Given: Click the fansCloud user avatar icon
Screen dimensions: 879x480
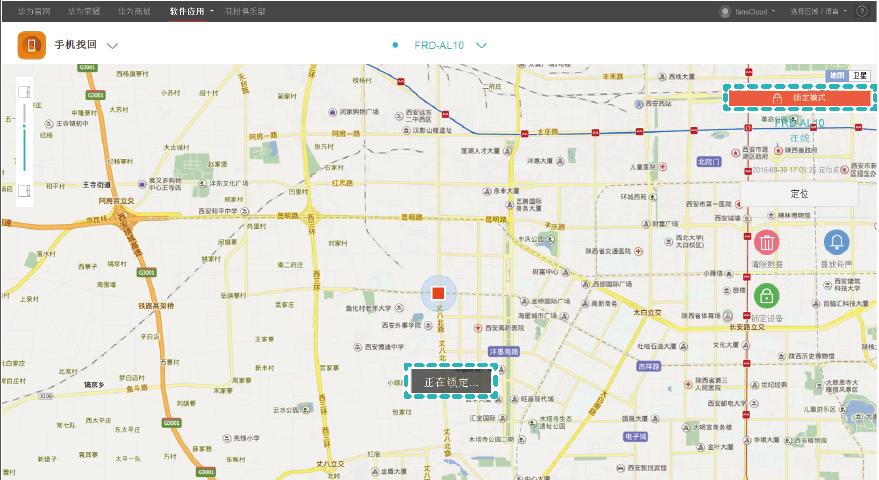Looking at the screenshot, I should (x=725, y=11).
